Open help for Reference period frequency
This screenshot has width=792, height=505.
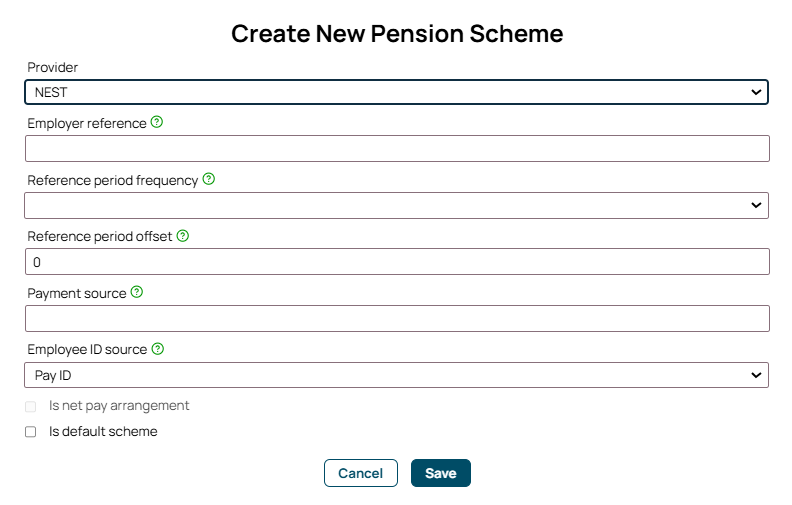pos(209,179)
